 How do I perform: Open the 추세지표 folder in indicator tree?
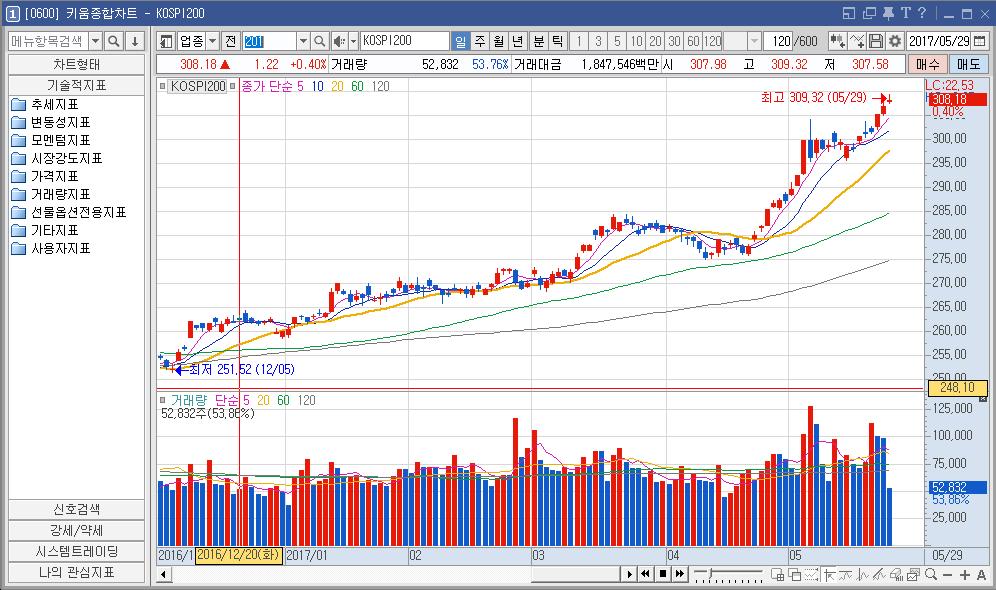[54, 105]
